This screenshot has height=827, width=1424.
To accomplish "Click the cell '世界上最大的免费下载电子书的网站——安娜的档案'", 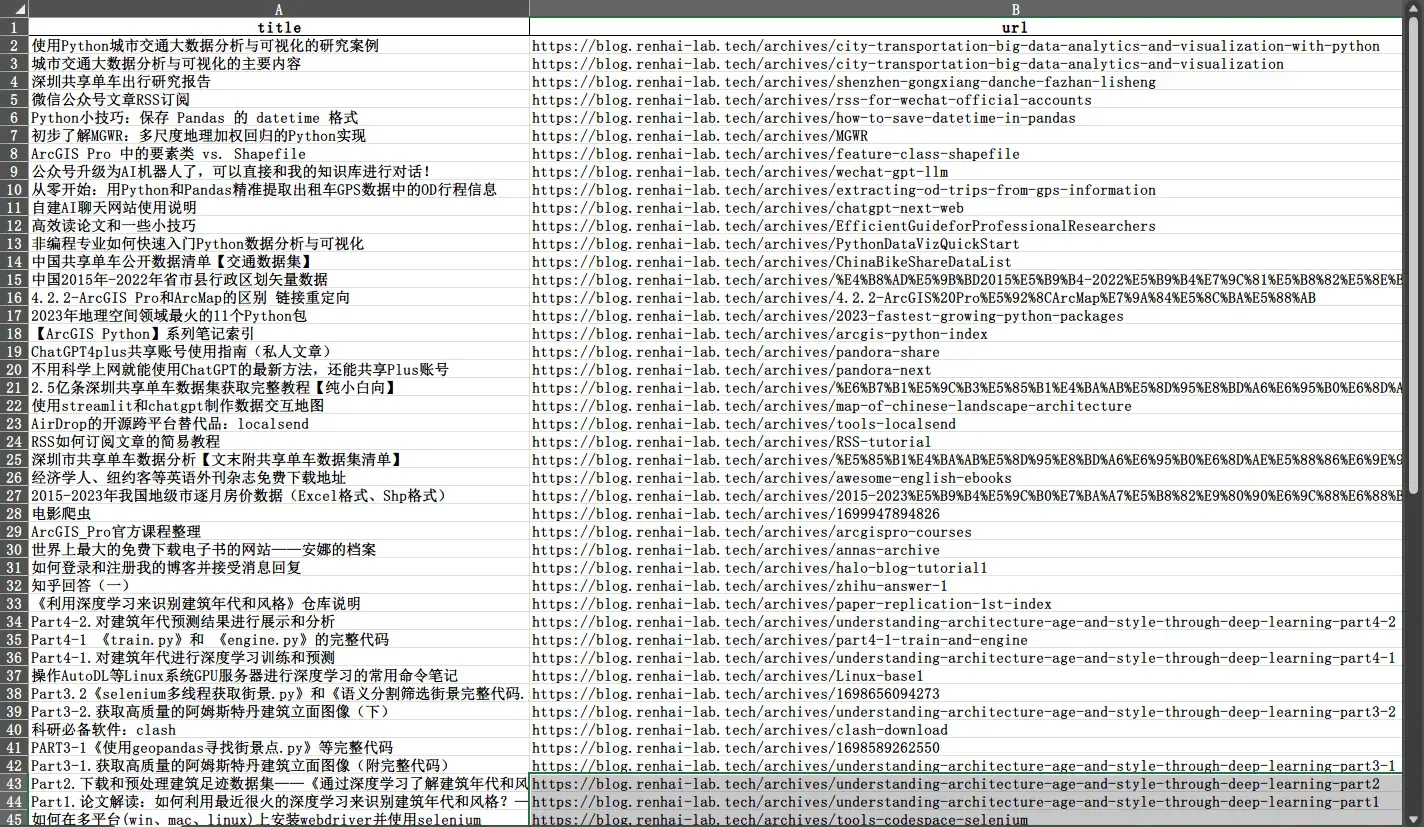I will (x=279, y=550).
